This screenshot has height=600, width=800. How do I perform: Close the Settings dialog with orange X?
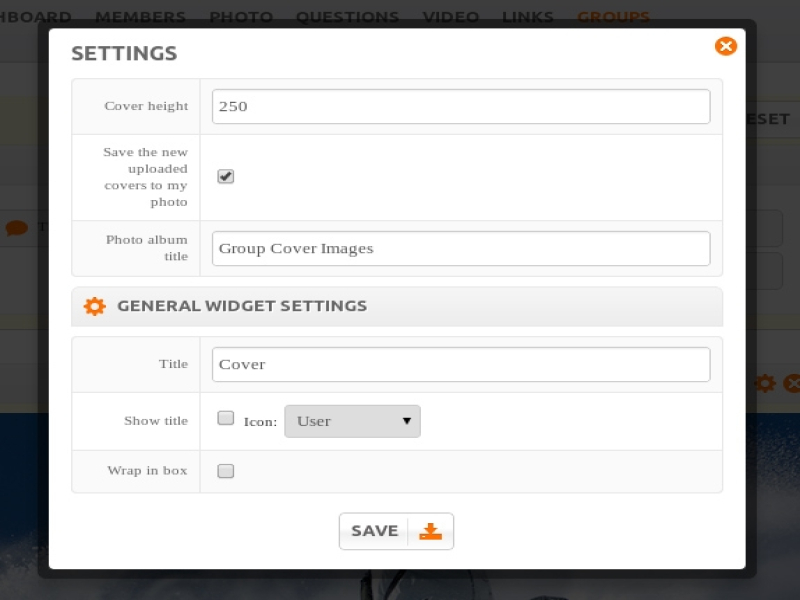pos(726,46)
